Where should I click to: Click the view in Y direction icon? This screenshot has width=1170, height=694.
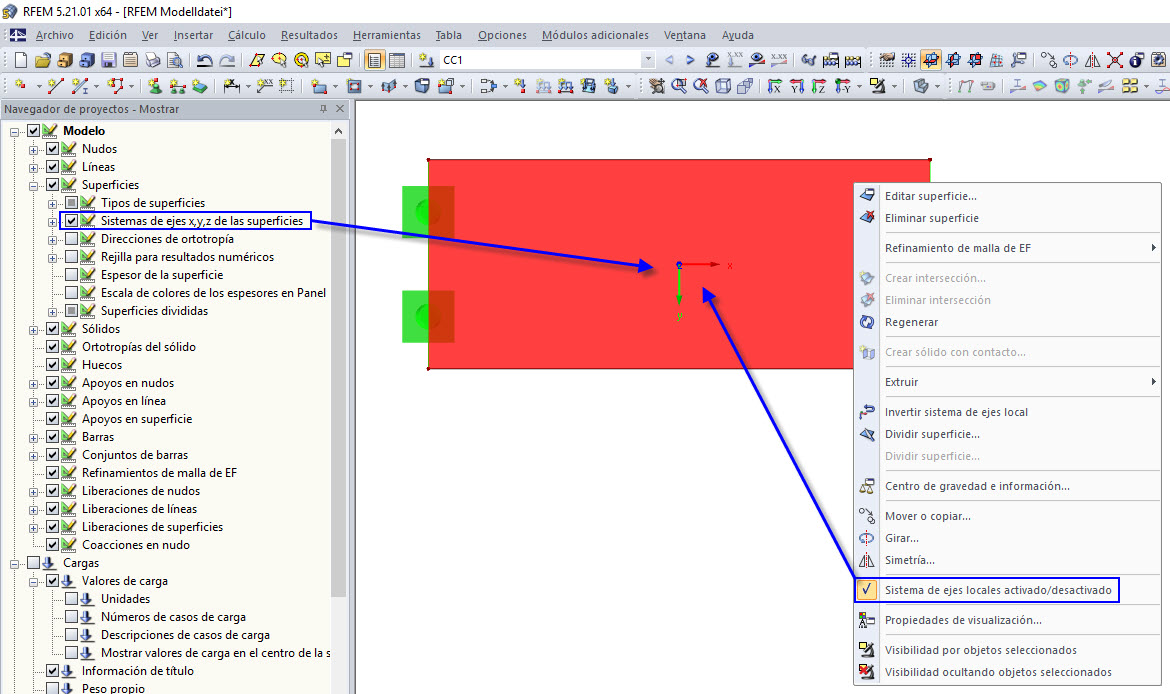[x=796, y=87]
